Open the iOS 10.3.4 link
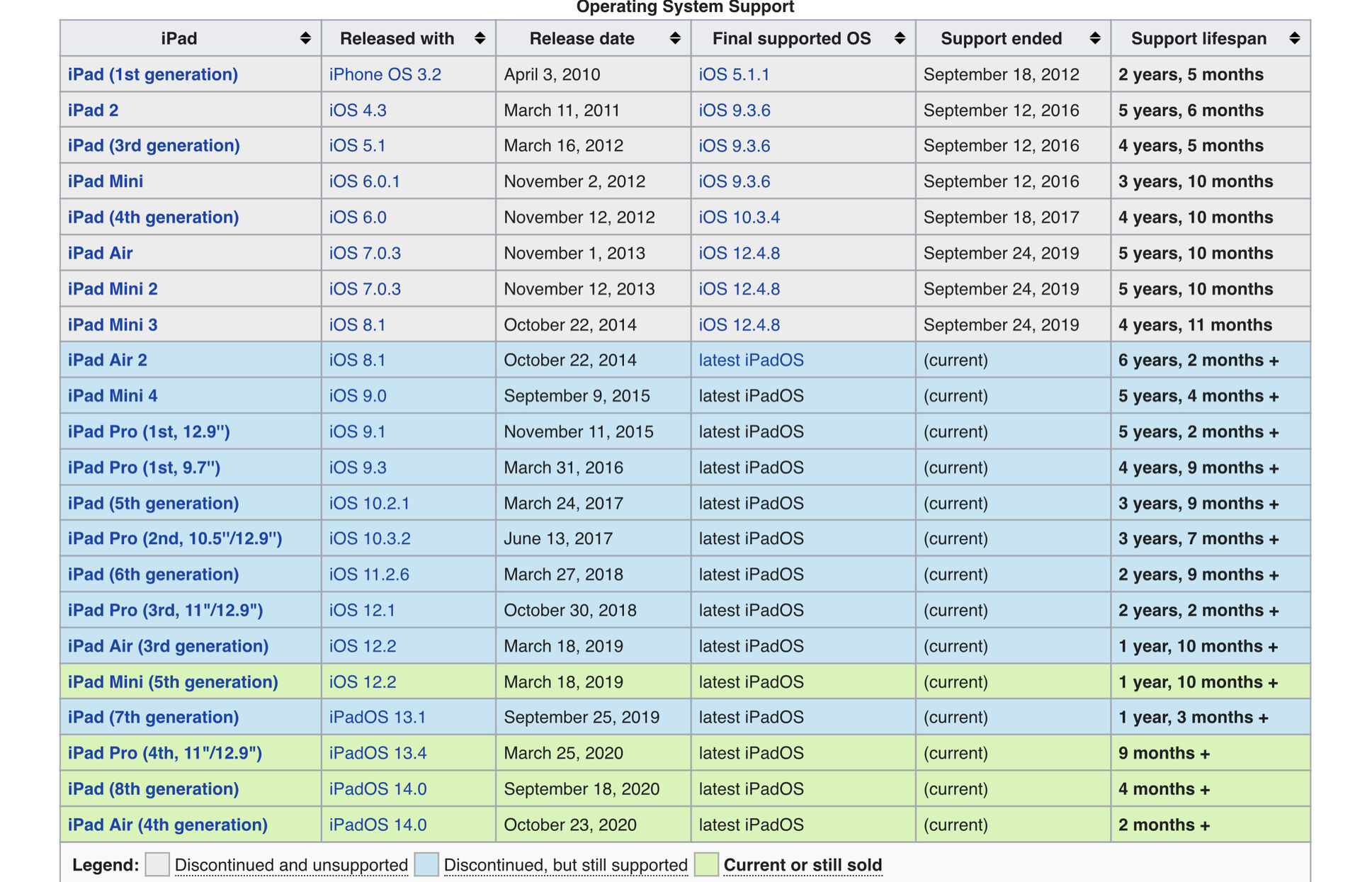The height and width of the screenshot is (882, 1372). click(739, 217)
